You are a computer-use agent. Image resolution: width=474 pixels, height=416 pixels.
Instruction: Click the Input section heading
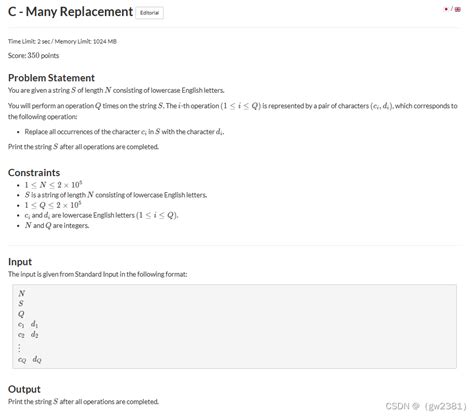(x=20, y=262)
